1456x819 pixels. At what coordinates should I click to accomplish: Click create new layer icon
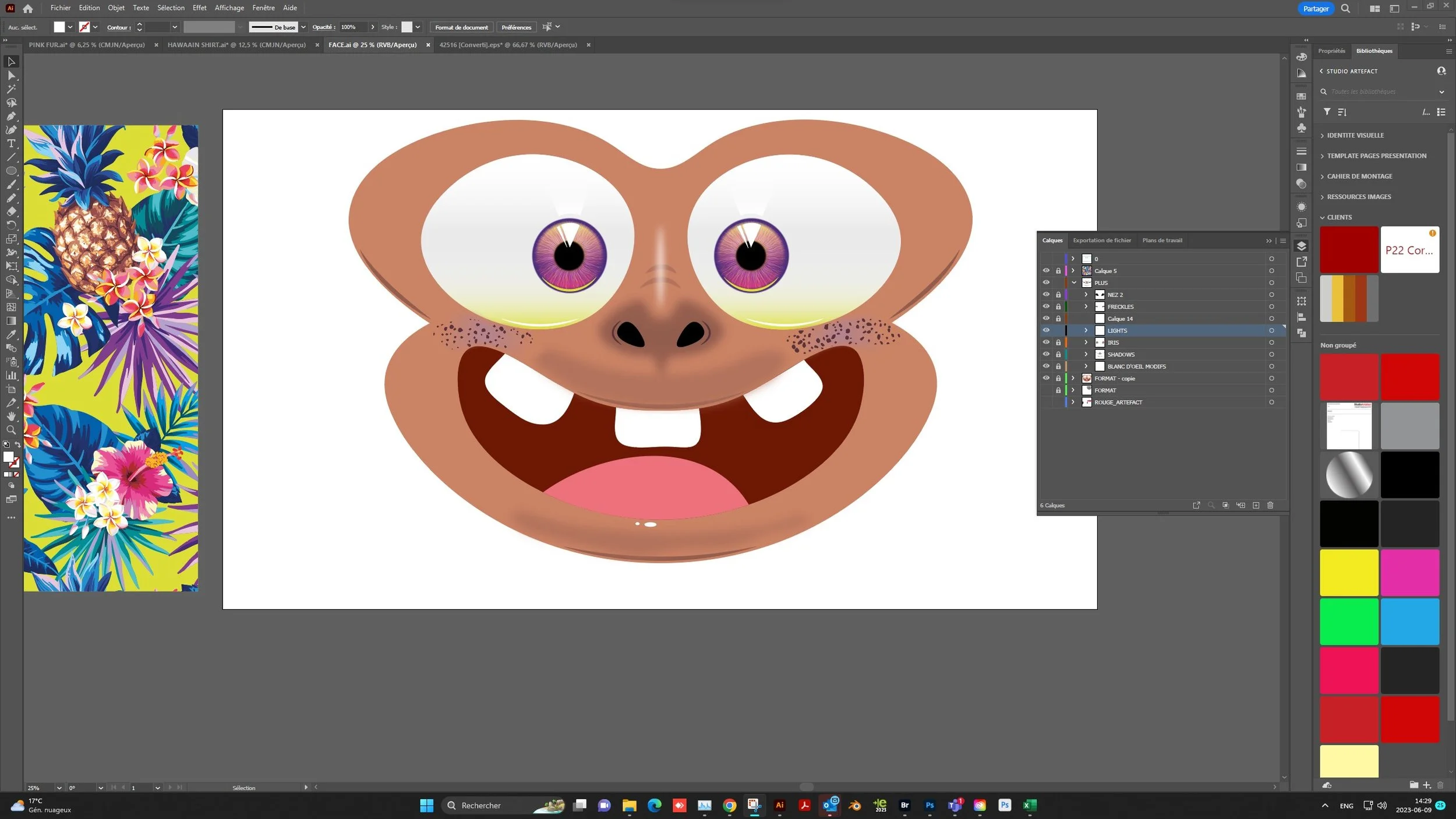tap(1256, 505)
